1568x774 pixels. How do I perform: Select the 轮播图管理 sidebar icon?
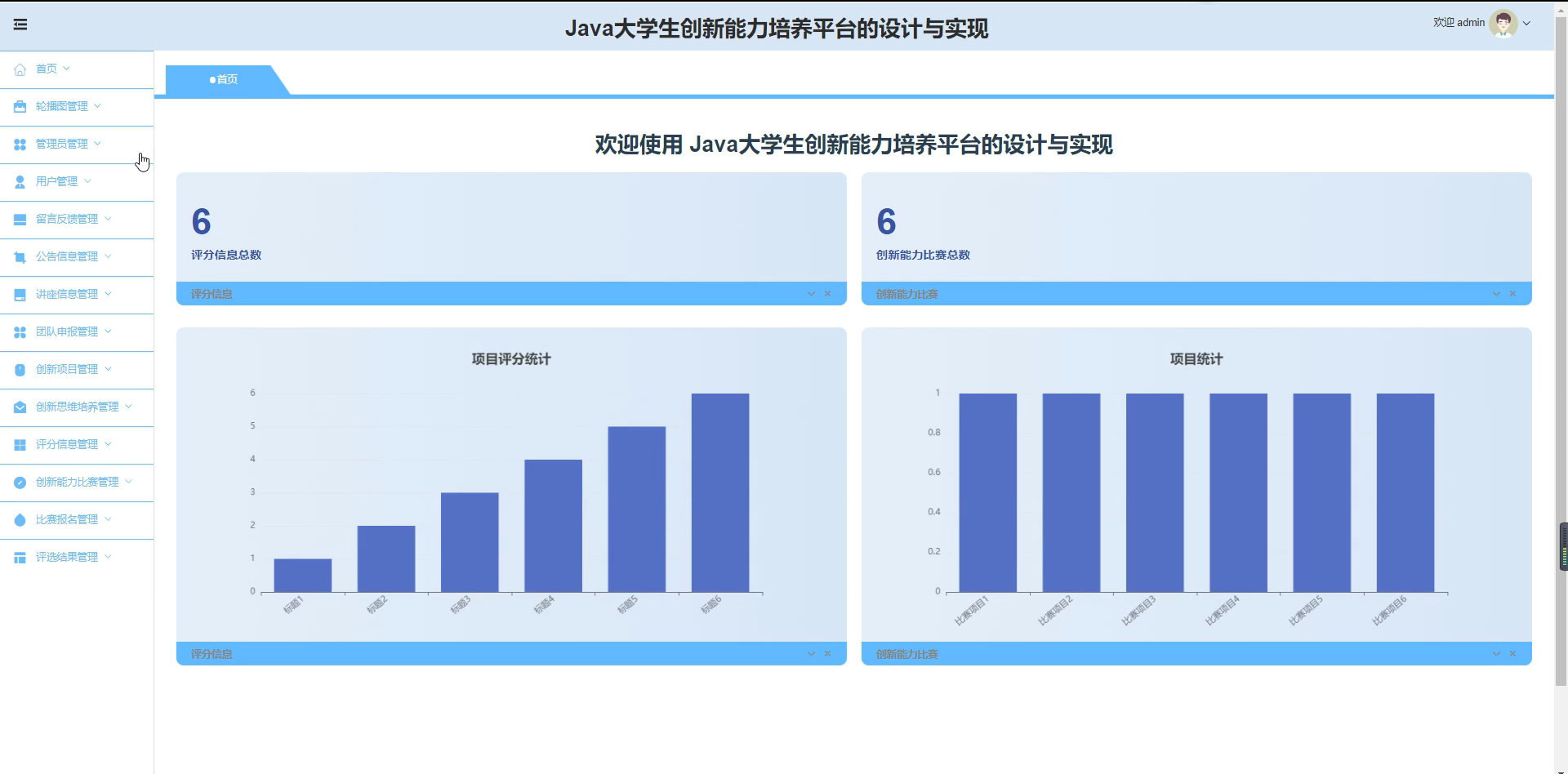click(x=19, y=106)
